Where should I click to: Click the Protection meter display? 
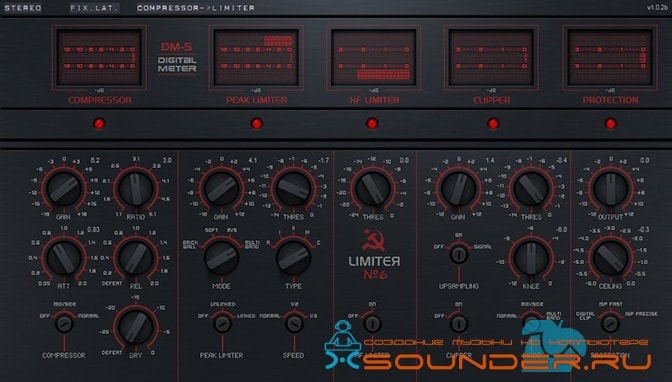click(610, 57)
